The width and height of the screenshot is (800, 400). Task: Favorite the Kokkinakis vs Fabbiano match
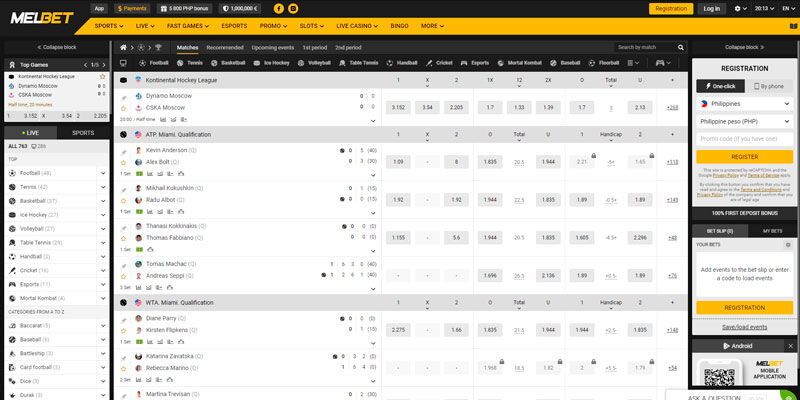coord(123,238)
